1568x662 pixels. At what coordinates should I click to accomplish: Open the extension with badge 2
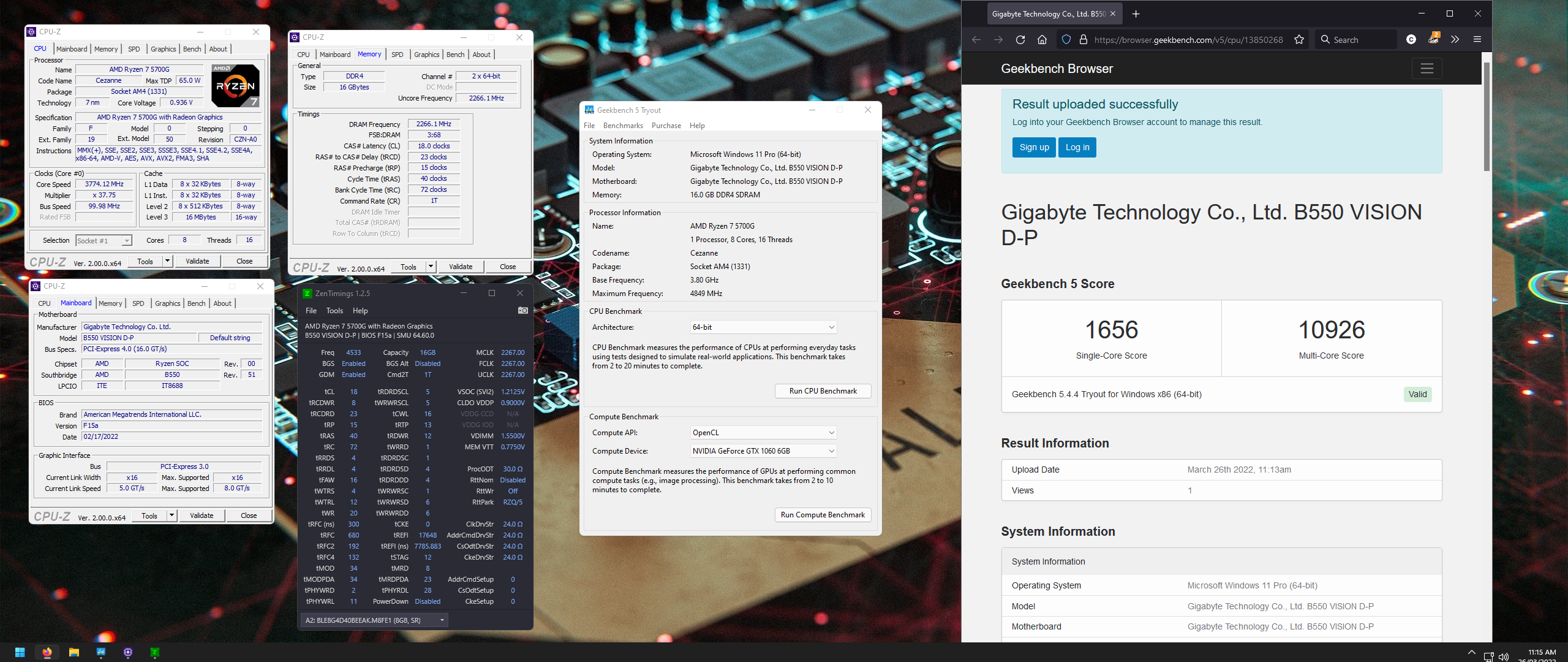click(x=1433, y=39)
